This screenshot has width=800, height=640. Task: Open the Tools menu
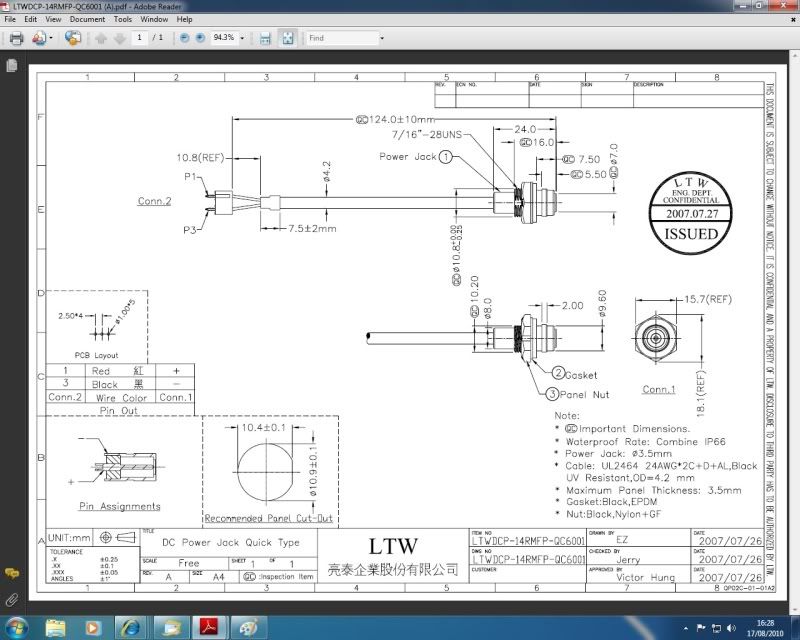point(122,19)
